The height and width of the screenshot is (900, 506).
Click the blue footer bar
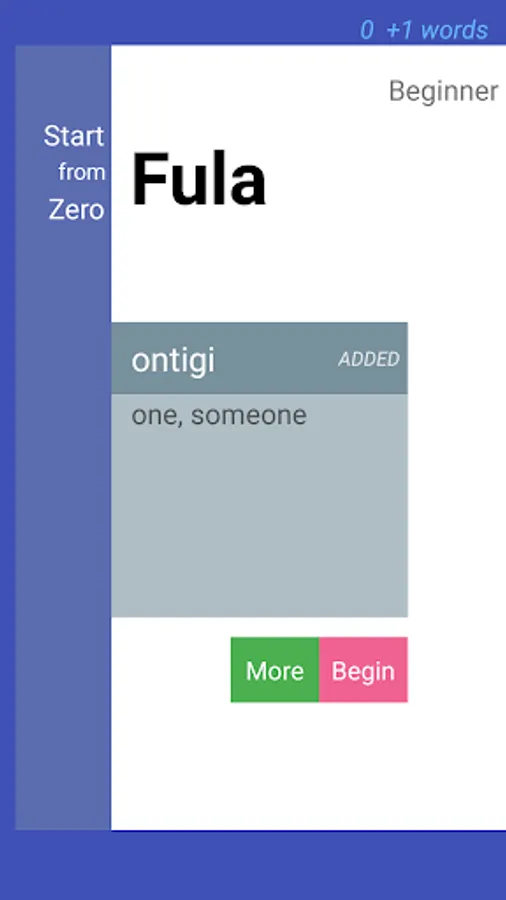253,865
